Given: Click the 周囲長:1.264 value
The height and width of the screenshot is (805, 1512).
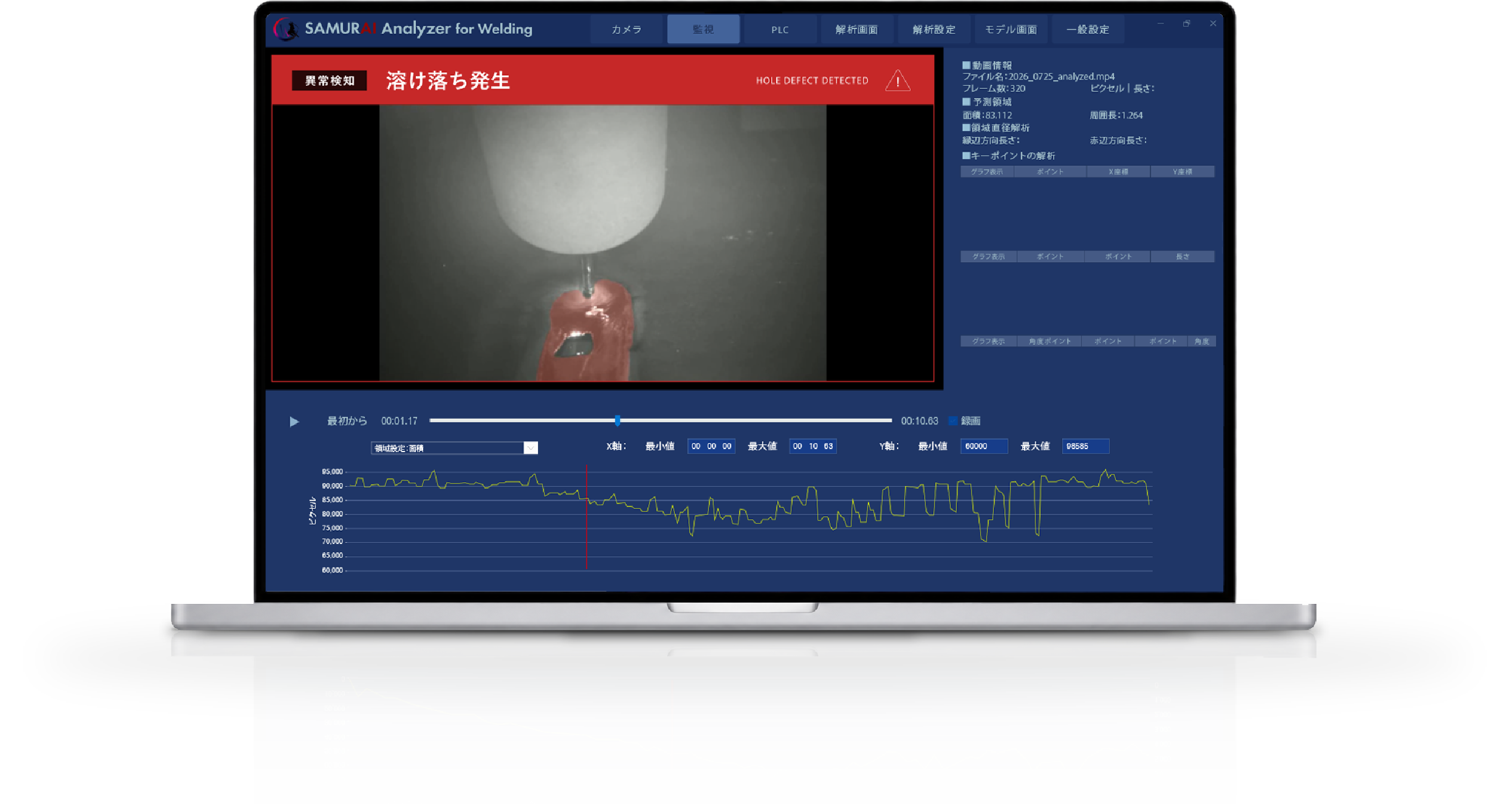Looking at the screenshot, I should pos(1116,115).
